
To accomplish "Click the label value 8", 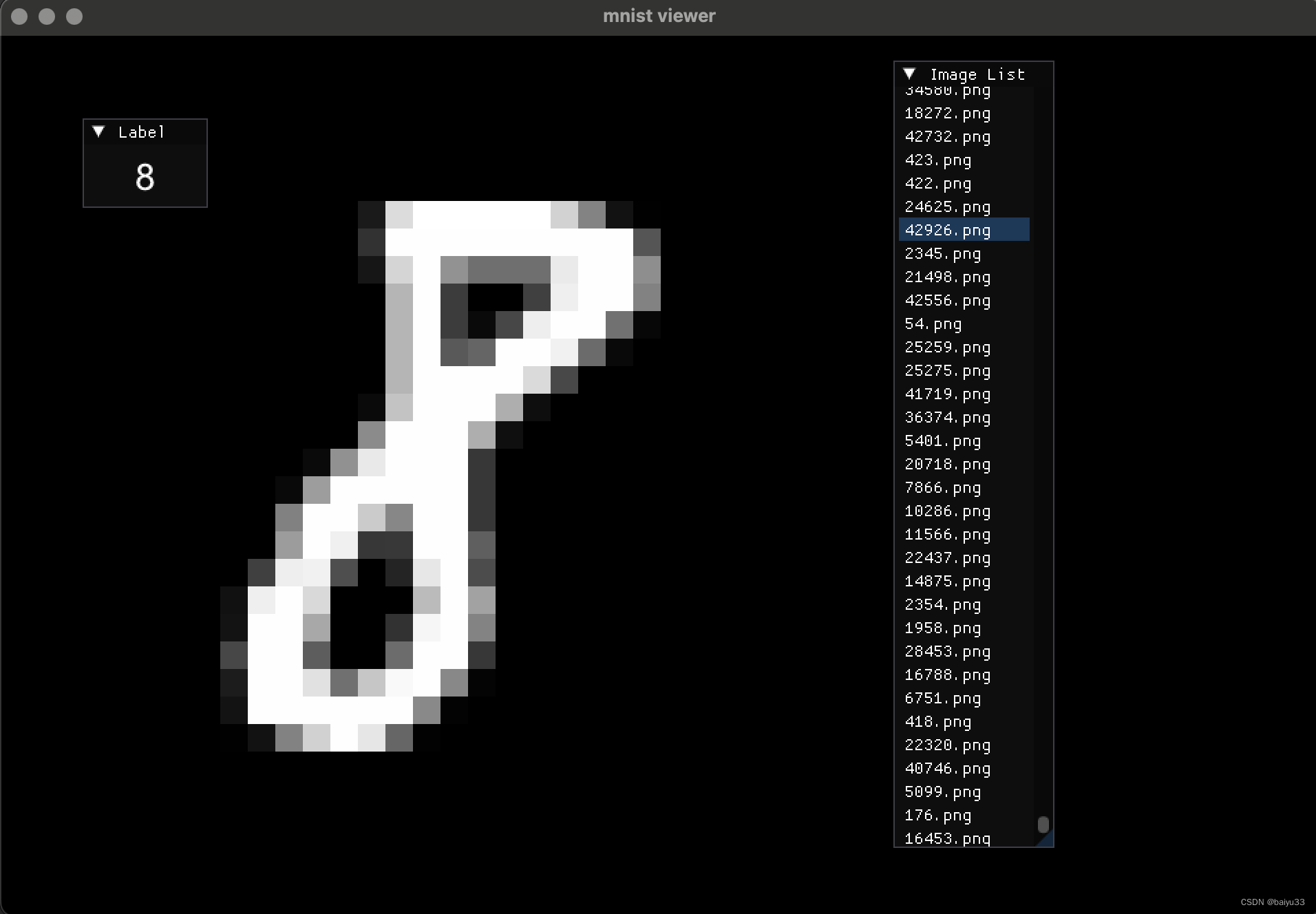I will click(x=145, y=177).
